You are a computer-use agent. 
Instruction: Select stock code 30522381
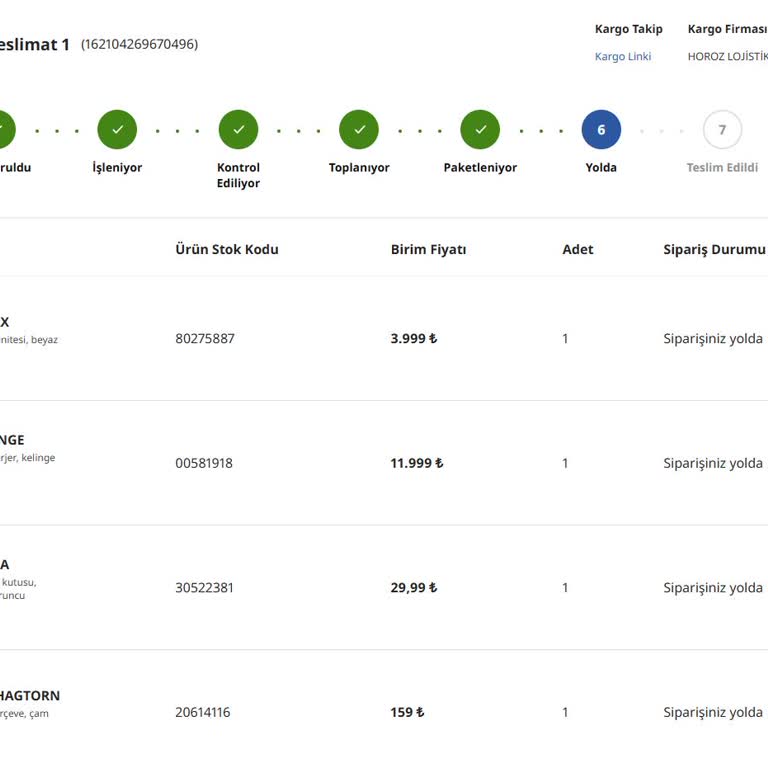point(204,588)
